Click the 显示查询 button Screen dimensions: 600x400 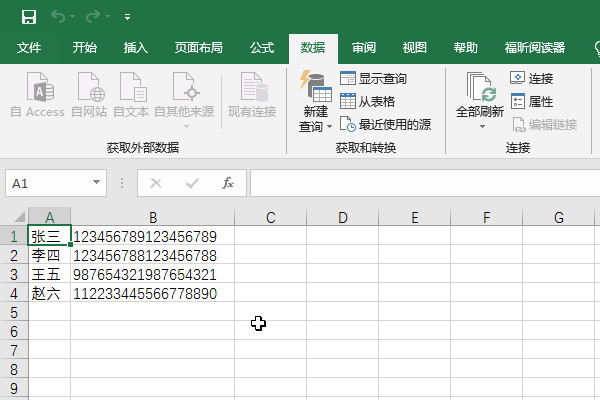[373, 78]
